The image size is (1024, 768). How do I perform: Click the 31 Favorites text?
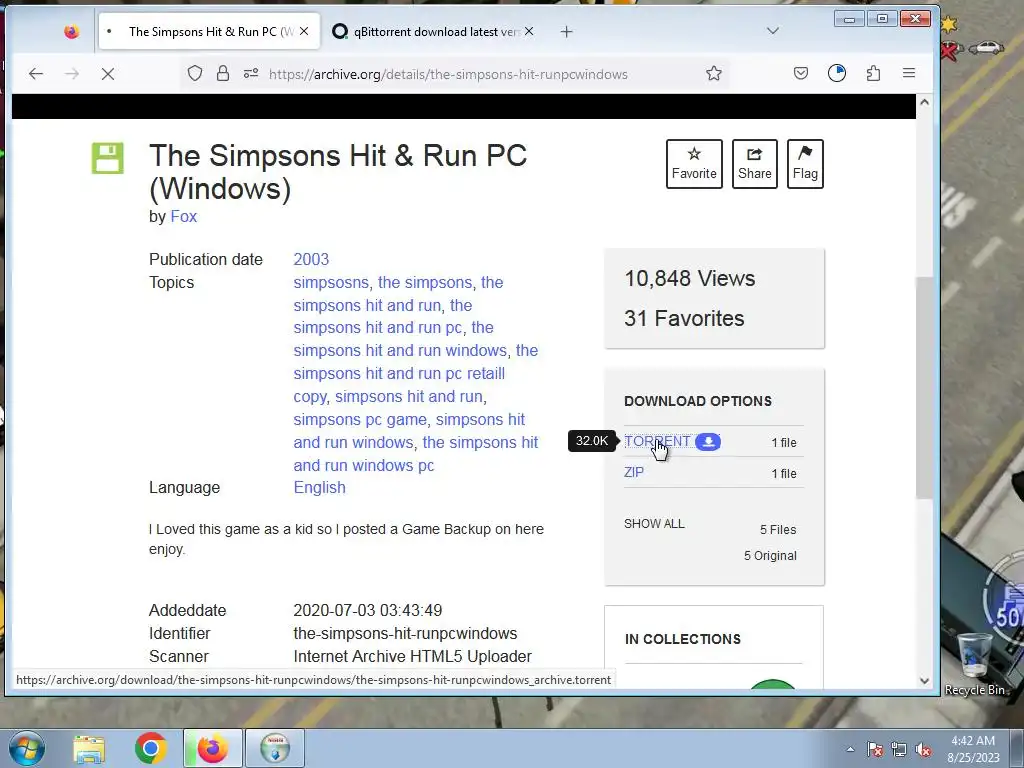coord(684,319)
